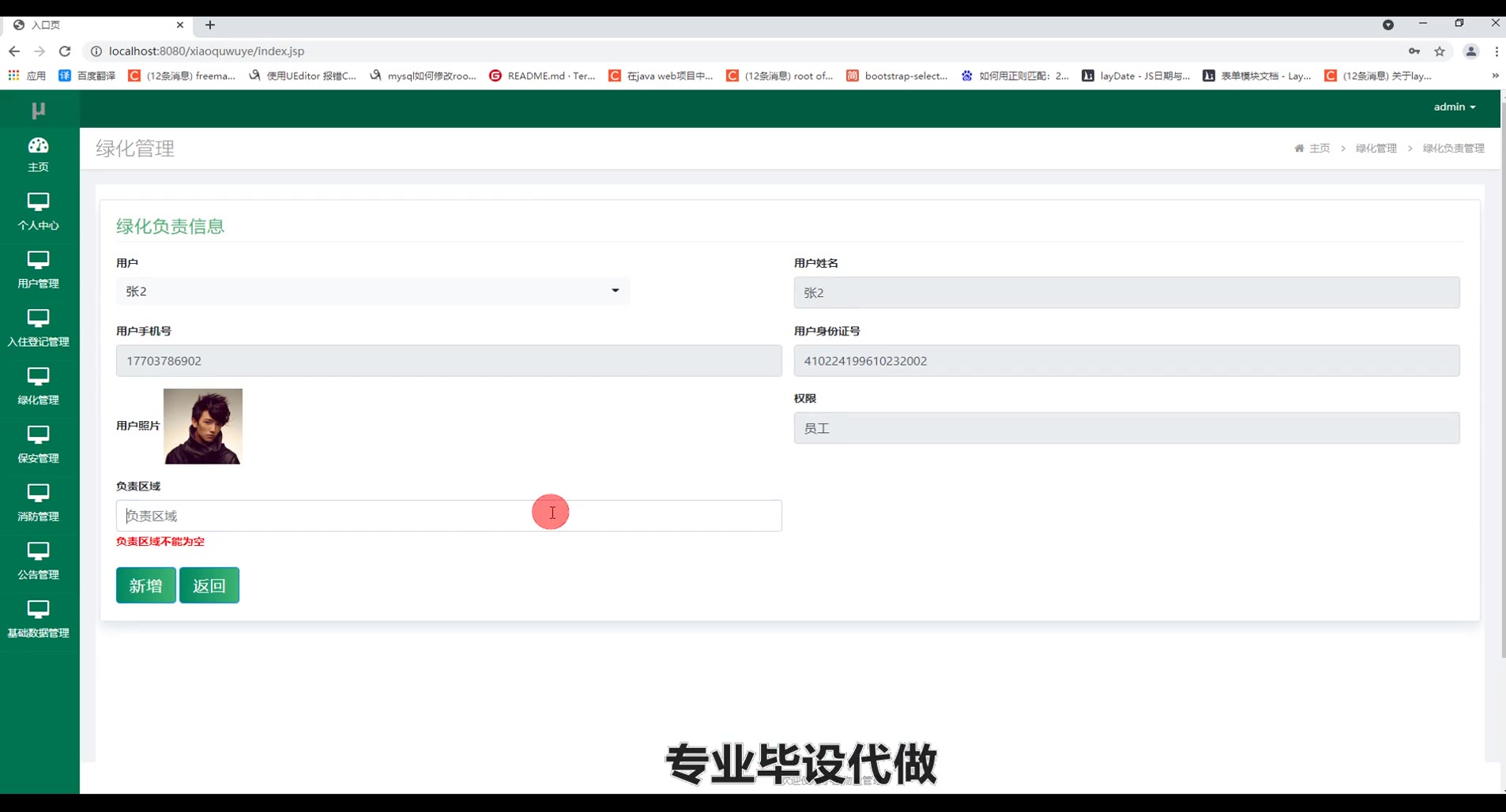Viewport: 1506px width, 812px height.
Task: Open the 使用UEditor bookmark
Action: [303, 76]
